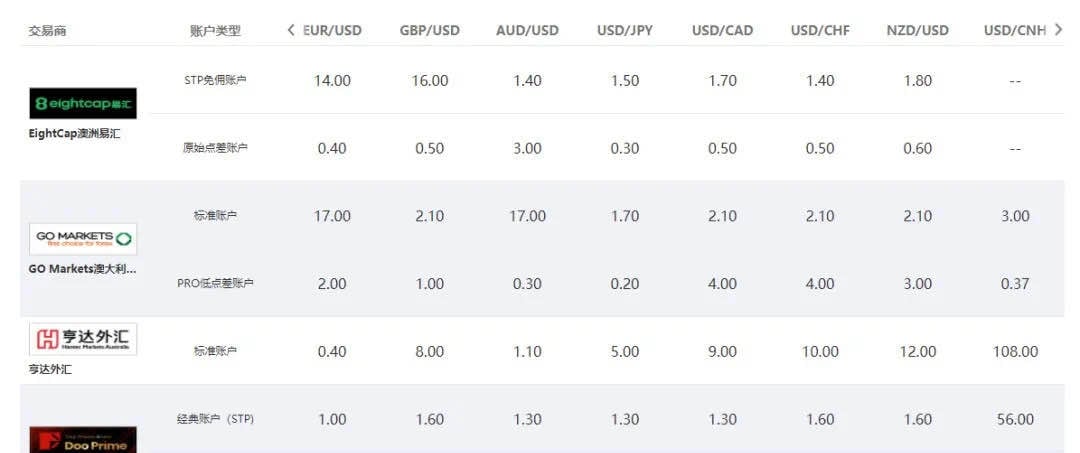Click the 亨达外汇 broker name
This screenshot has width=1080, height=453.
click(50, 370)
